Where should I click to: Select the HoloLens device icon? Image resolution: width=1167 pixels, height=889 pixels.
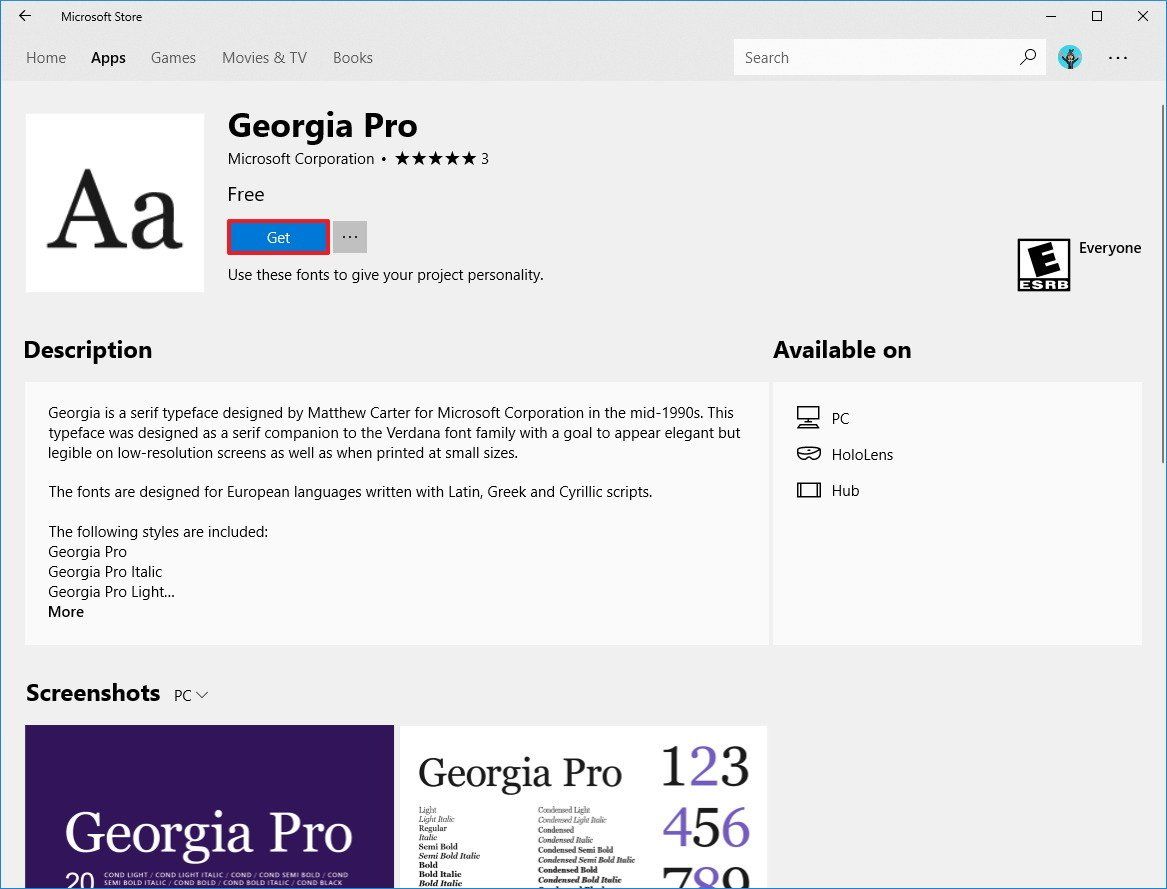[x=808, y=453]
